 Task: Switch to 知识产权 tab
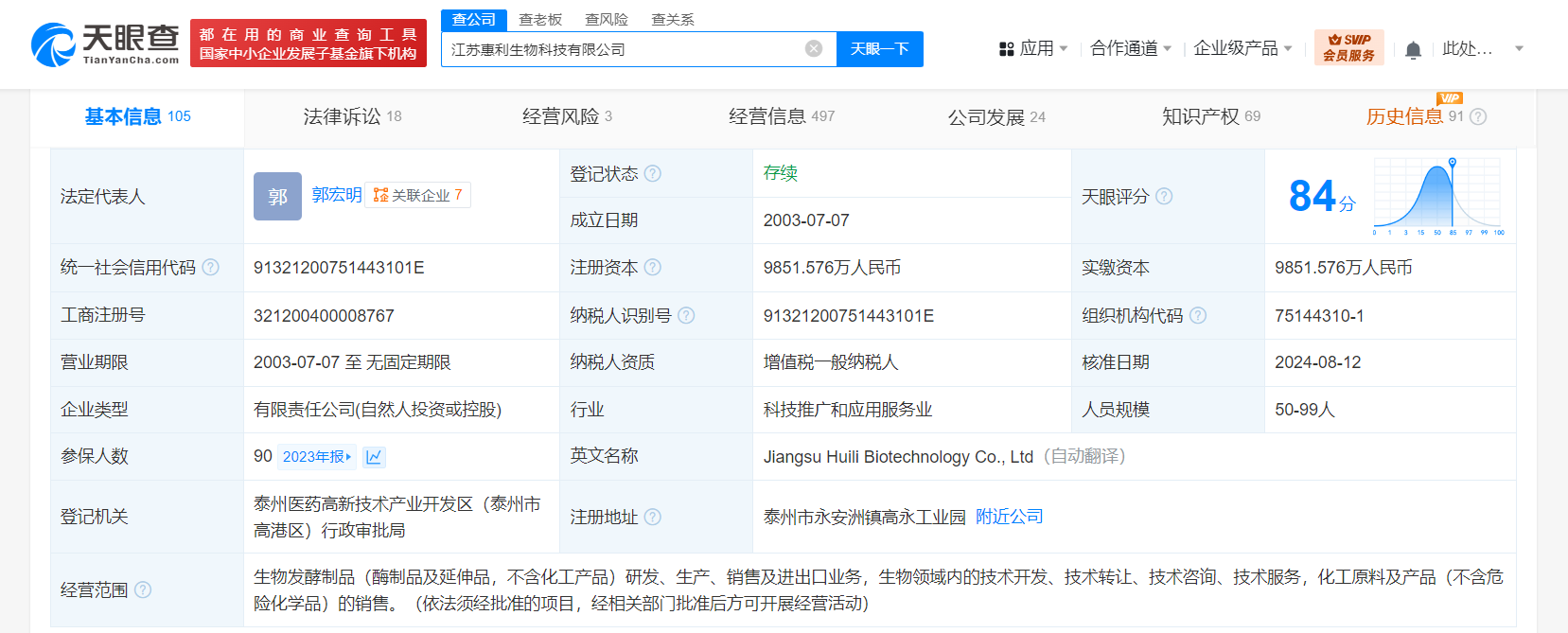[1211, 116]
